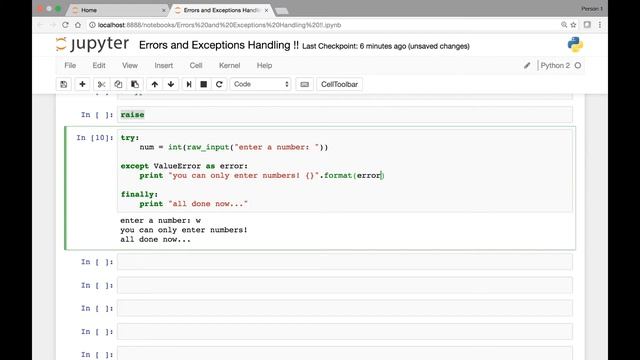Click the 'finally:' code line
The width and height of the screenshot is (640, 360).
click(x=139, y=194)
